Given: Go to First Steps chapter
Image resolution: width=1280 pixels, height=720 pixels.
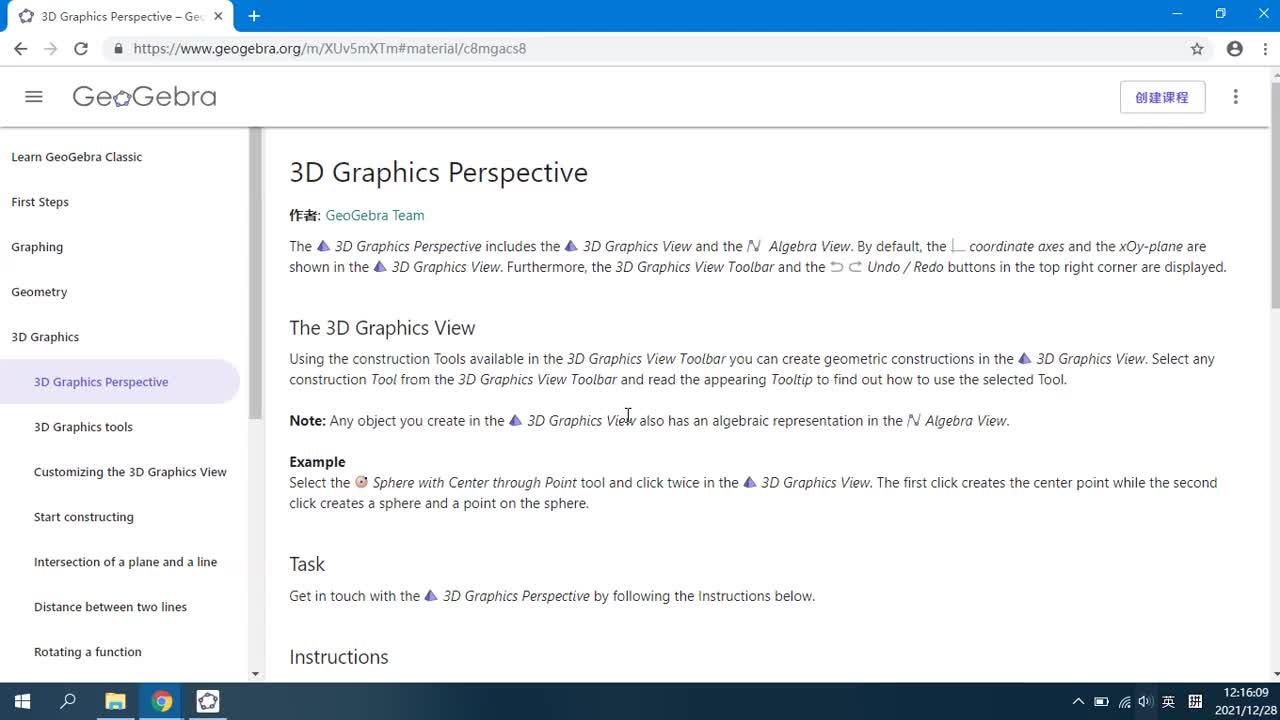Looking at the screenshot, I should coord(40,202).
